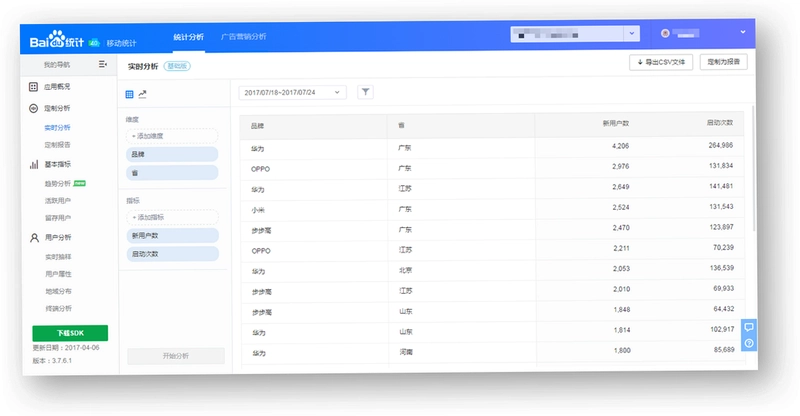
Task: Open the feedback chat bubble icon
Action: click(x=748, y=327)
